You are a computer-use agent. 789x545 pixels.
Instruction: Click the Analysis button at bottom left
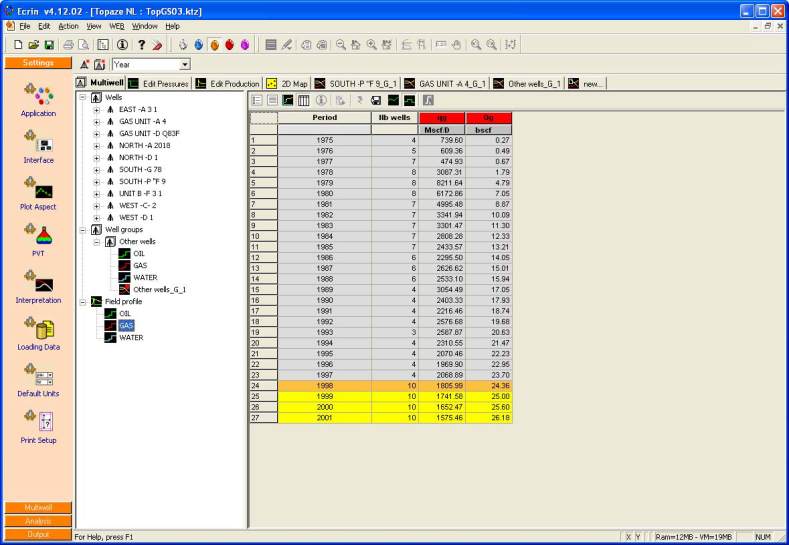click(x=38, y=521)
